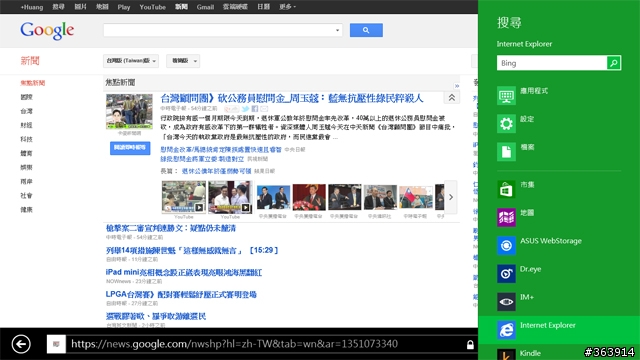Viewport: 640px width, 360px height.
Task: Select Dr.eye app icon
Action: pos(506,273)
